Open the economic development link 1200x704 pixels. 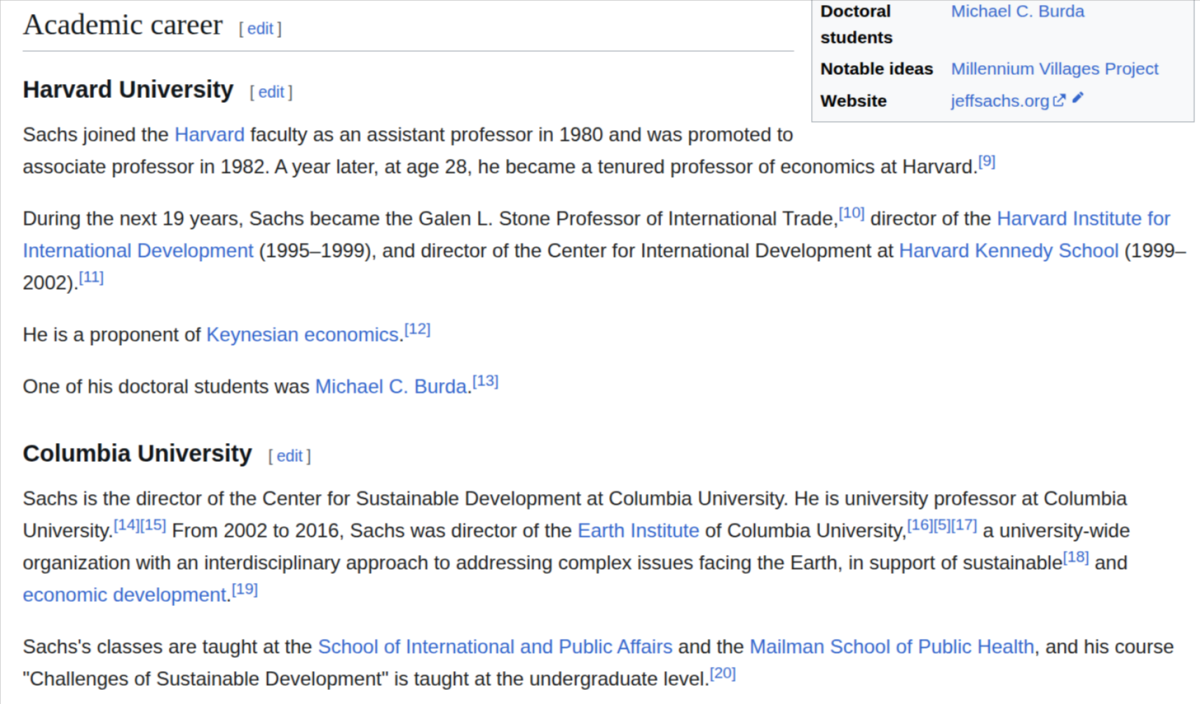(x=125, y=595)
